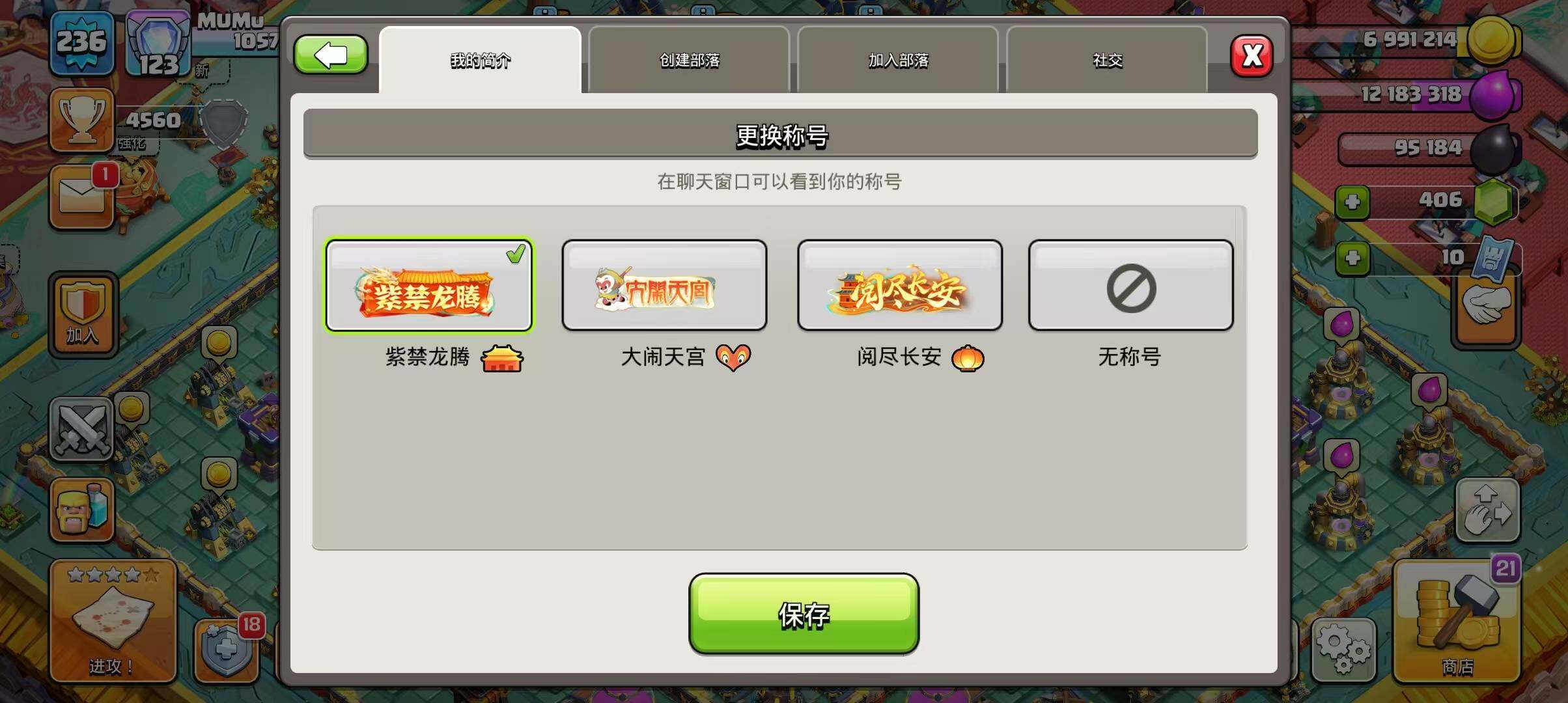Select the 阅尽长安 title option
The image size is (1568, 703).
click(900, 285)
